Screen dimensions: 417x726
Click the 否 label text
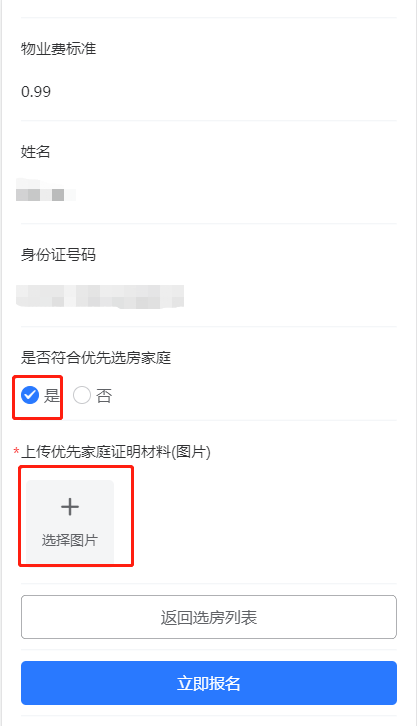tap(104, 396)
